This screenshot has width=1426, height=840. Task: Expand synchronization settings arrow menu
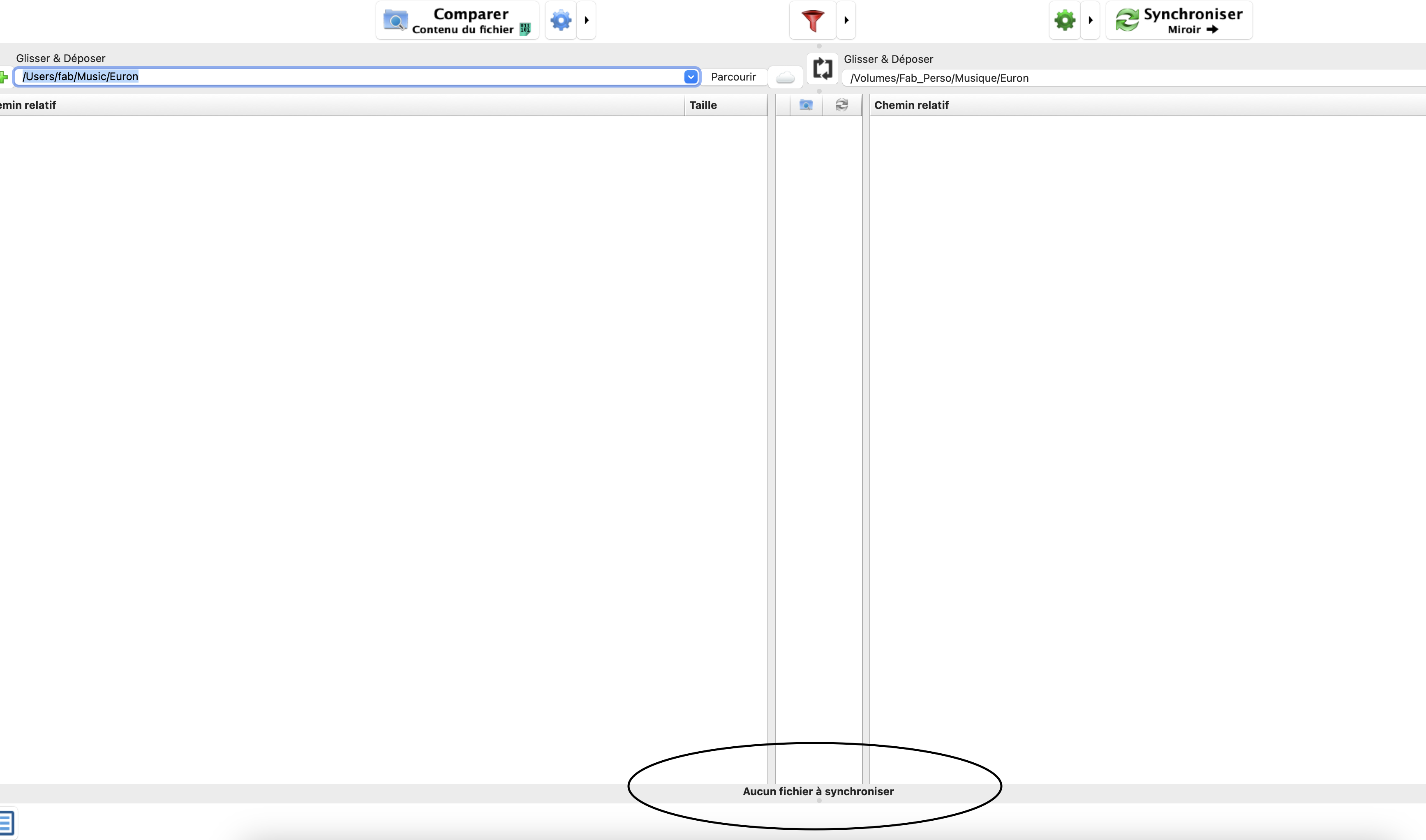click(x=1090, y=21)
